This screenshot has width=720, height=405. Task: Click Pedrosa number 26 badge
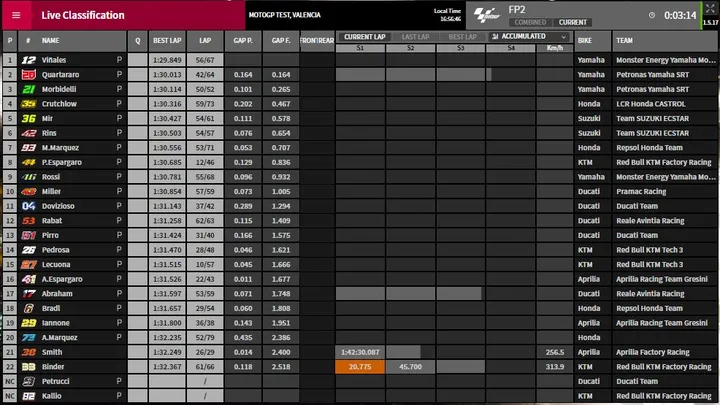click(28, 250)
